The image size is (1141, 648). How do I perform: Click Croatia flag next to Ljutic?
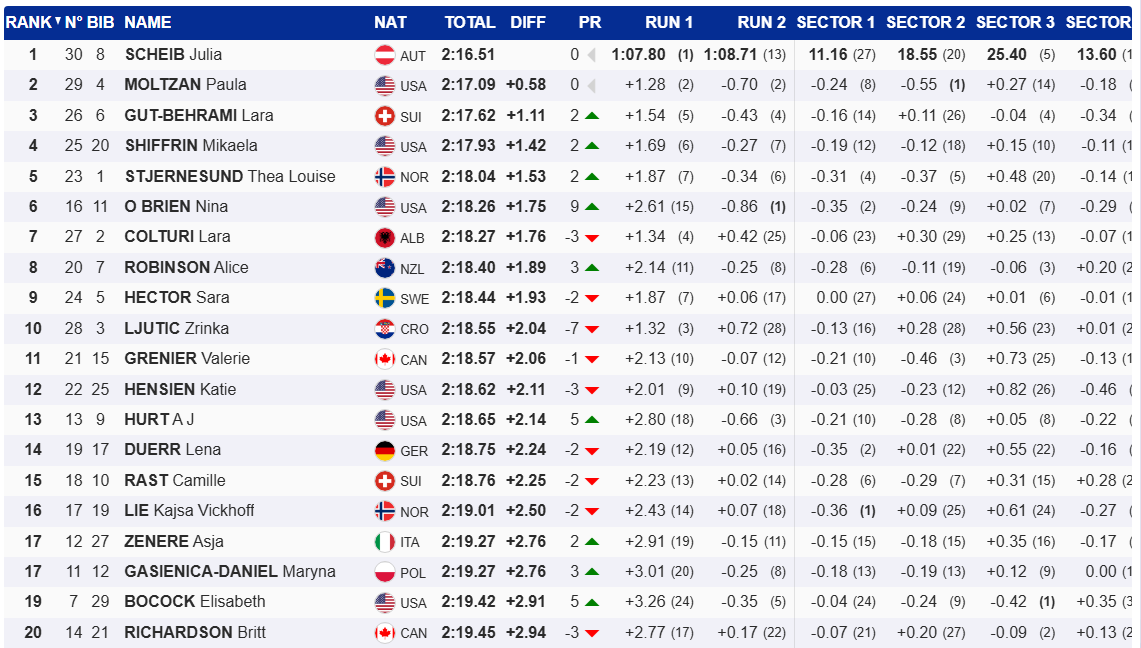(x=384, y=328)
